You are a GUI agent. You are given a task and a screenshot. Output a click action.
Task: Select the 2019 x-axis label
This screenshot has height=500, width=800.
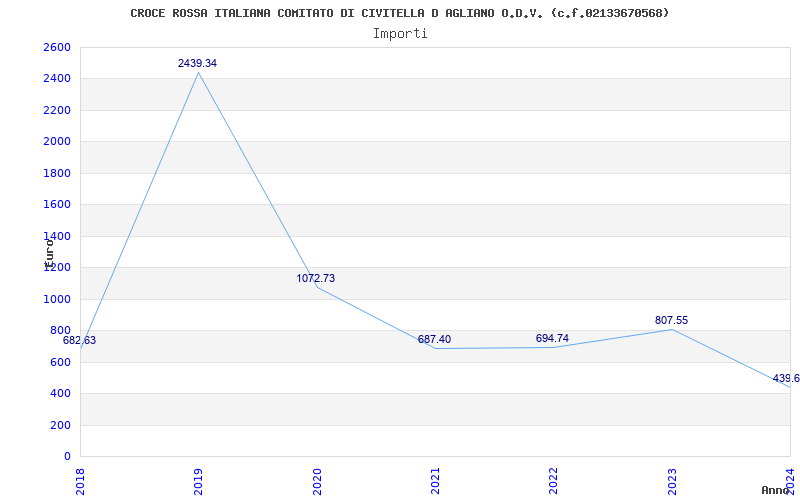click(x=198, y=481)
